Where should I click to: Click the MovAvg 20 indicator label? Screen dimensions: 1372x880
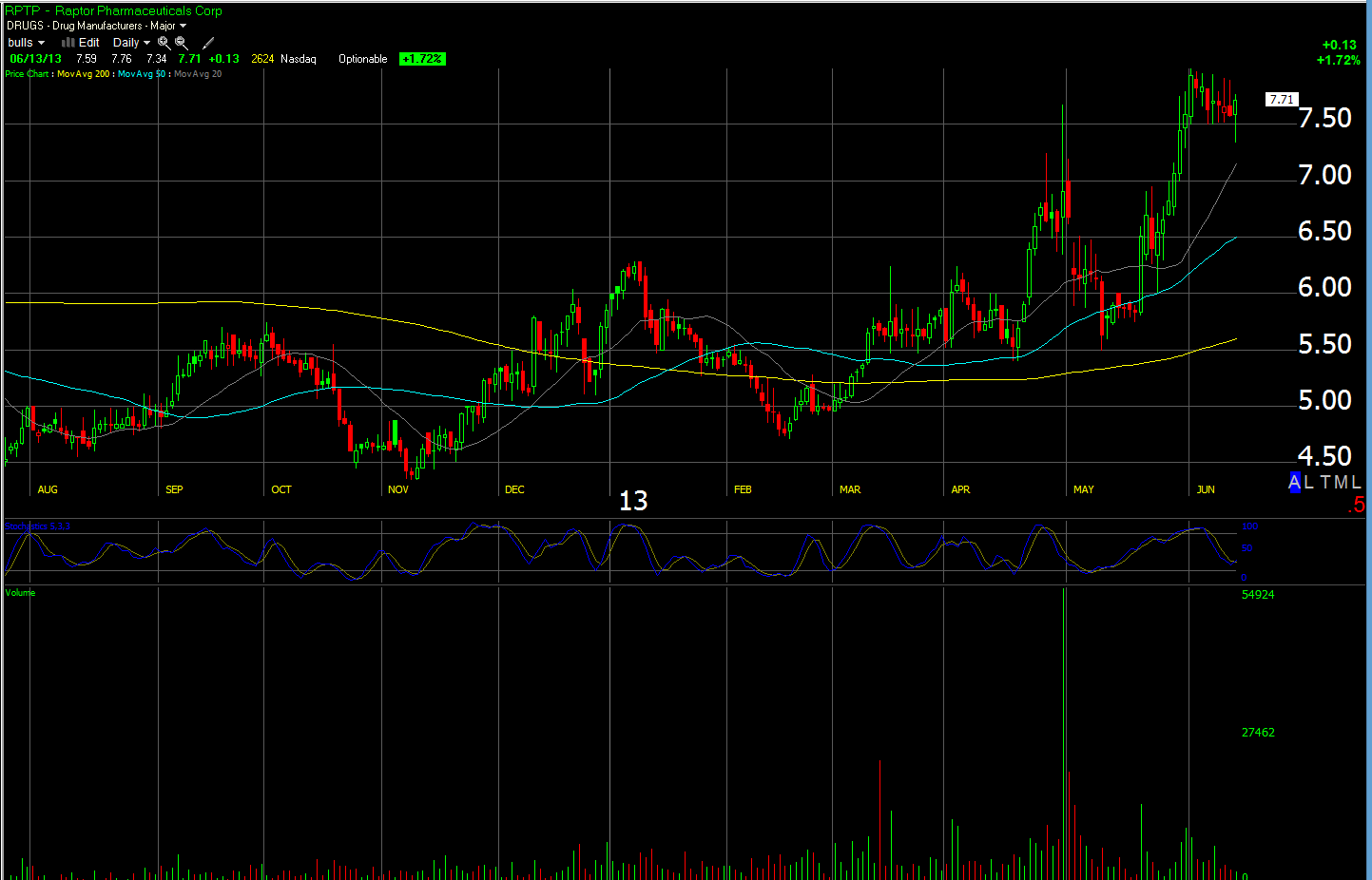coord(198,74)
